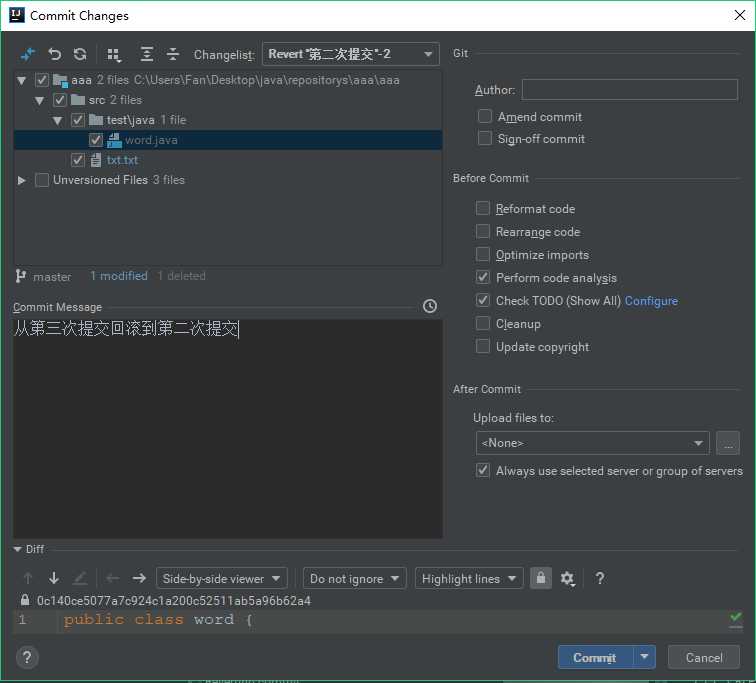Collapse the test\java folder node

57,121
